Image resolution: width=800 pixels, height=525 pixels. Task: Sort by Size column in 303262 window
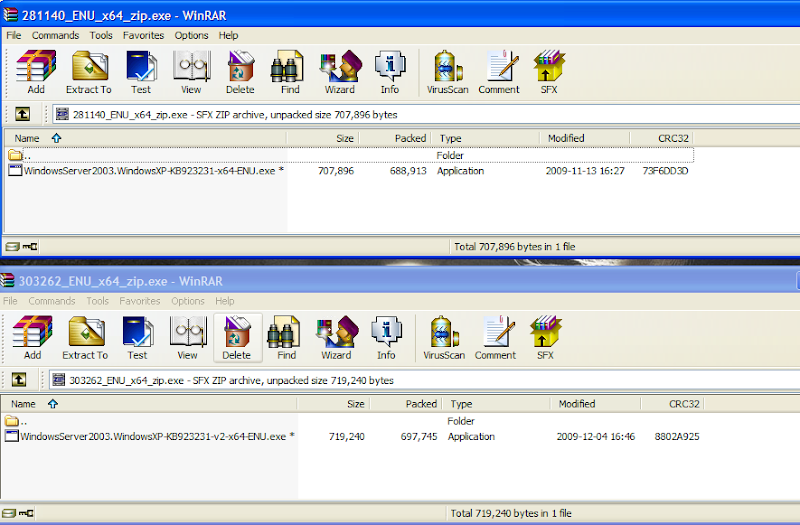[x=334, y=404]
